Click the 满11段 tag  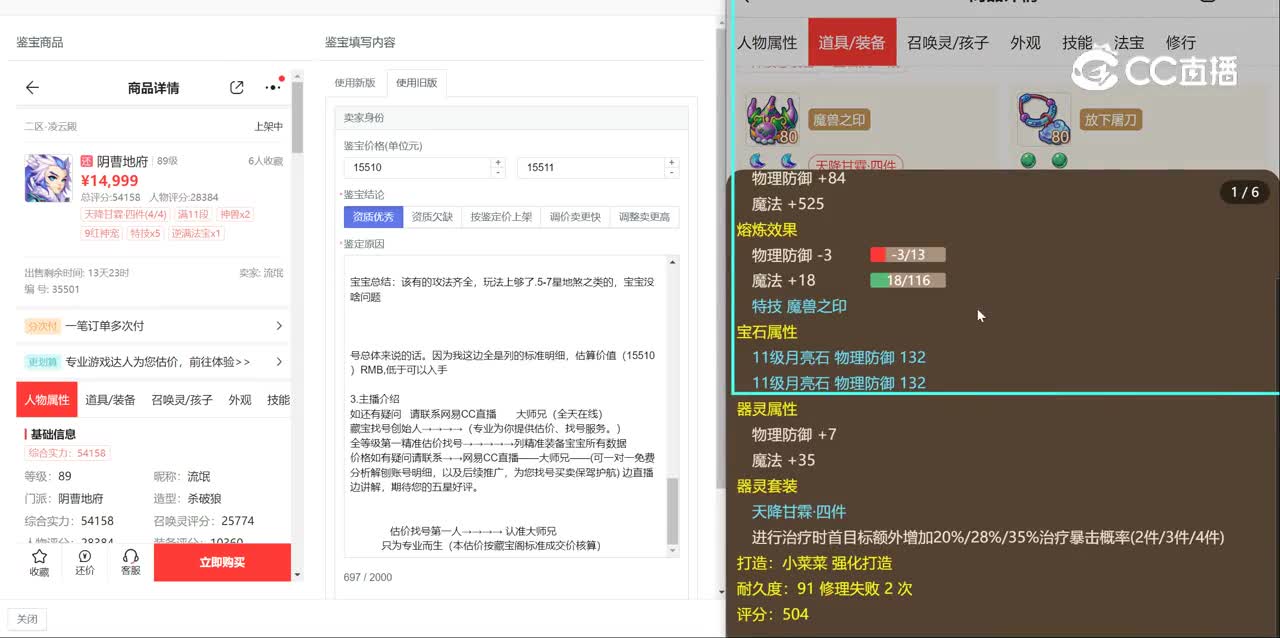[x=193, y=214]
